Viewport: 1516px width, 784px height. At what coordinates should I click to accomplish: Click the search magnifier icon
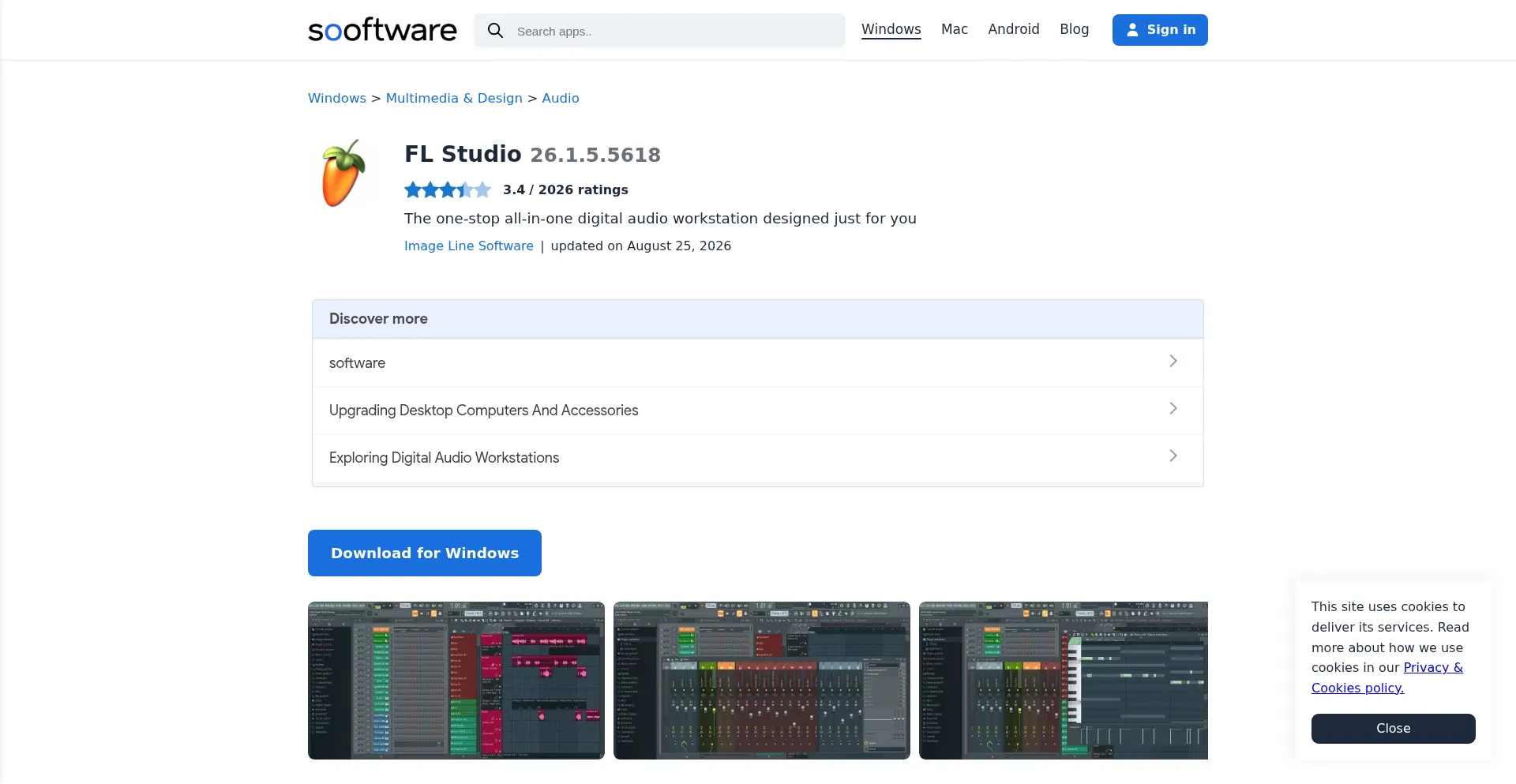(495, 31)
